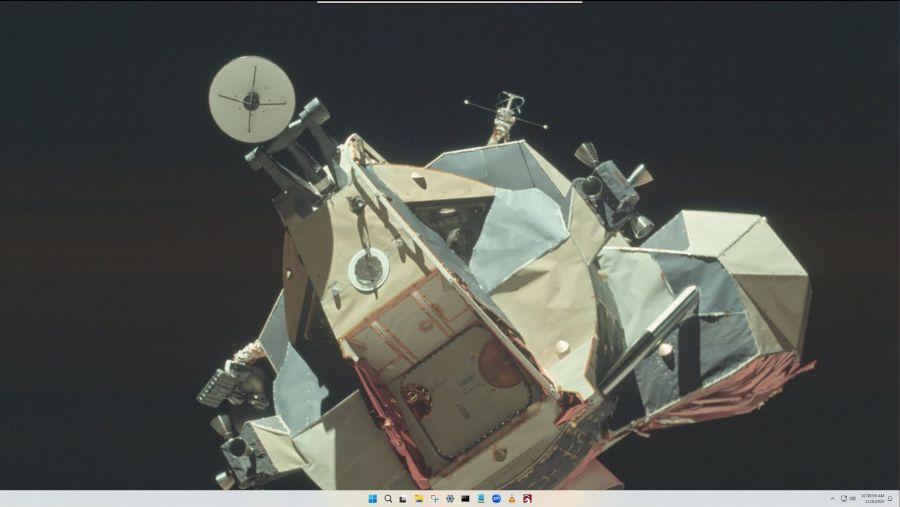The width and height of the screenshot is (900, 507).
Task: Open the round blue Zen taskbar icon
Action: 496,498
